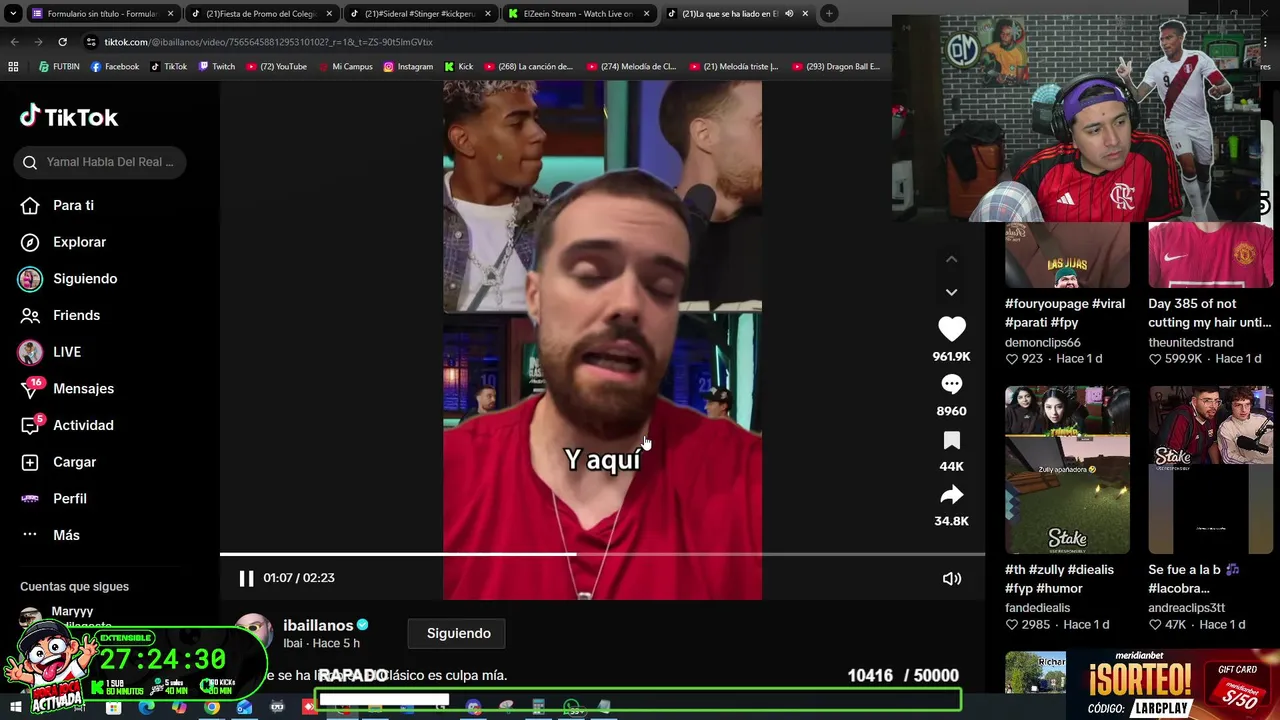Viewport: 1280px width, 720px height.
Task: Open the andreaclips3tt video thumbnail
Action: point(1210,470)
